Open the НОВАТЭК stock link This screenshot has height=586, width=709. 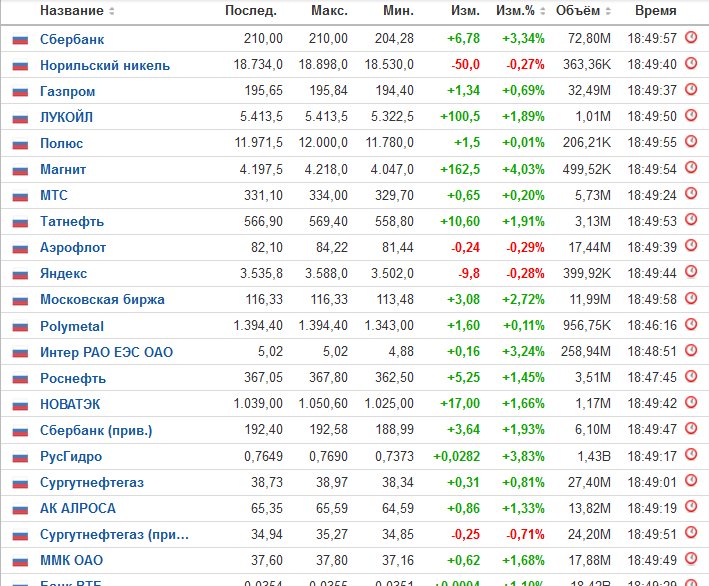[x=70, y=404]
